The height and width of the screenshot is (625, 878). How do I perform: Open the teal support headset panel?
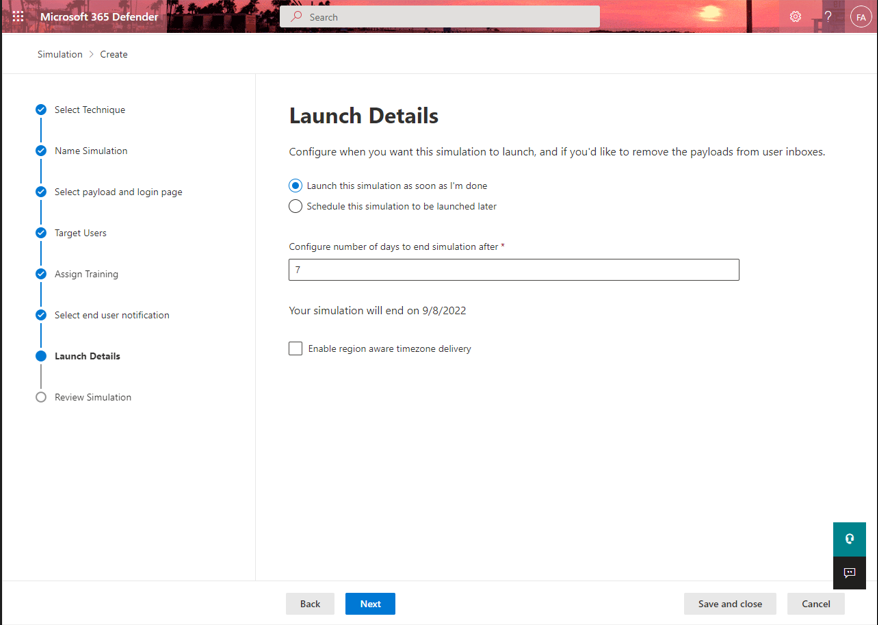tap(849, 538)
